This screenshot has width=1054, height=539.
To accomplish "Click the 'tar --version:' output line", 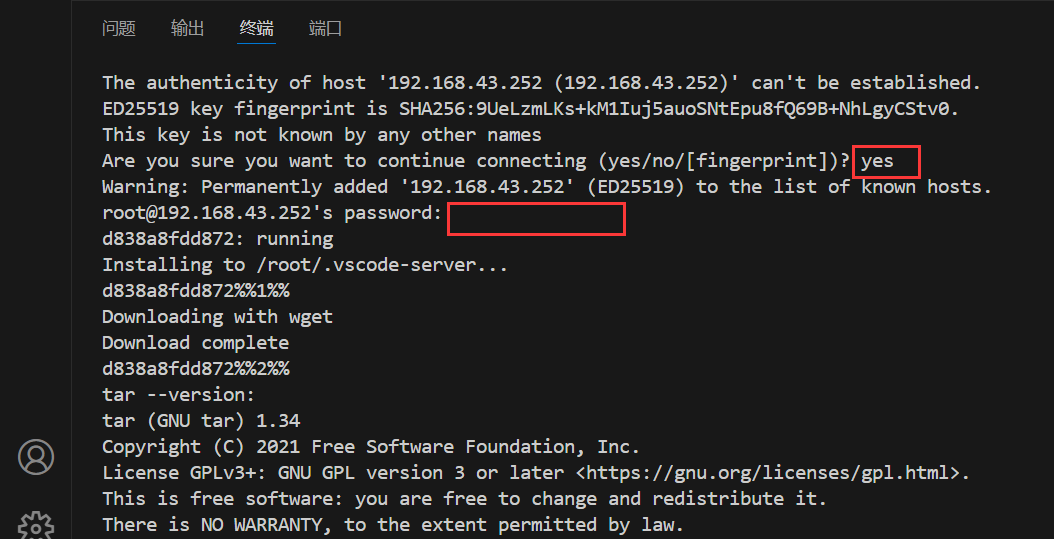I will point(179,395).
